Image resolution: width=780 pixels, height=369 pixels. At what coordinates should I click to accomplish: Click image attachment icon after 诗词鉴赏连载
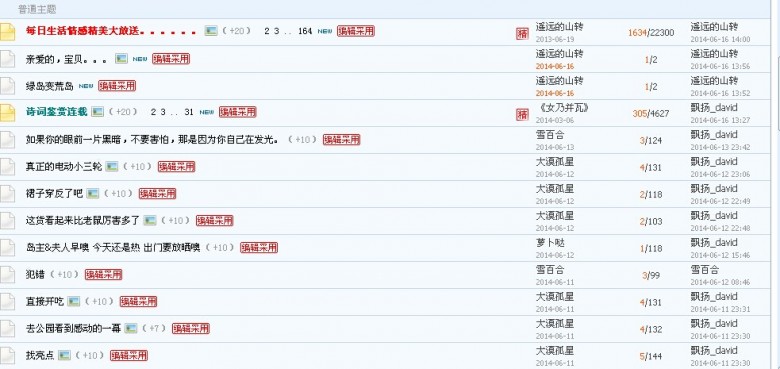click(x=98, y=112)
